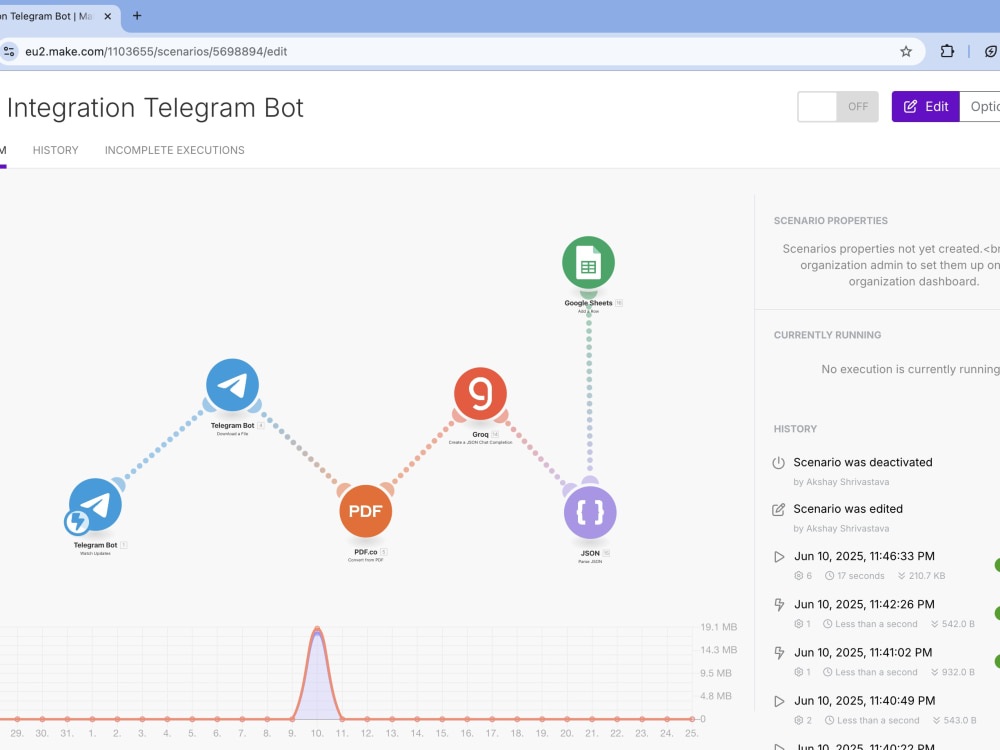Open the Jun 10, 2025, 11:40:49 PM execution
The image size is (1000, 750).
point(864,701)
